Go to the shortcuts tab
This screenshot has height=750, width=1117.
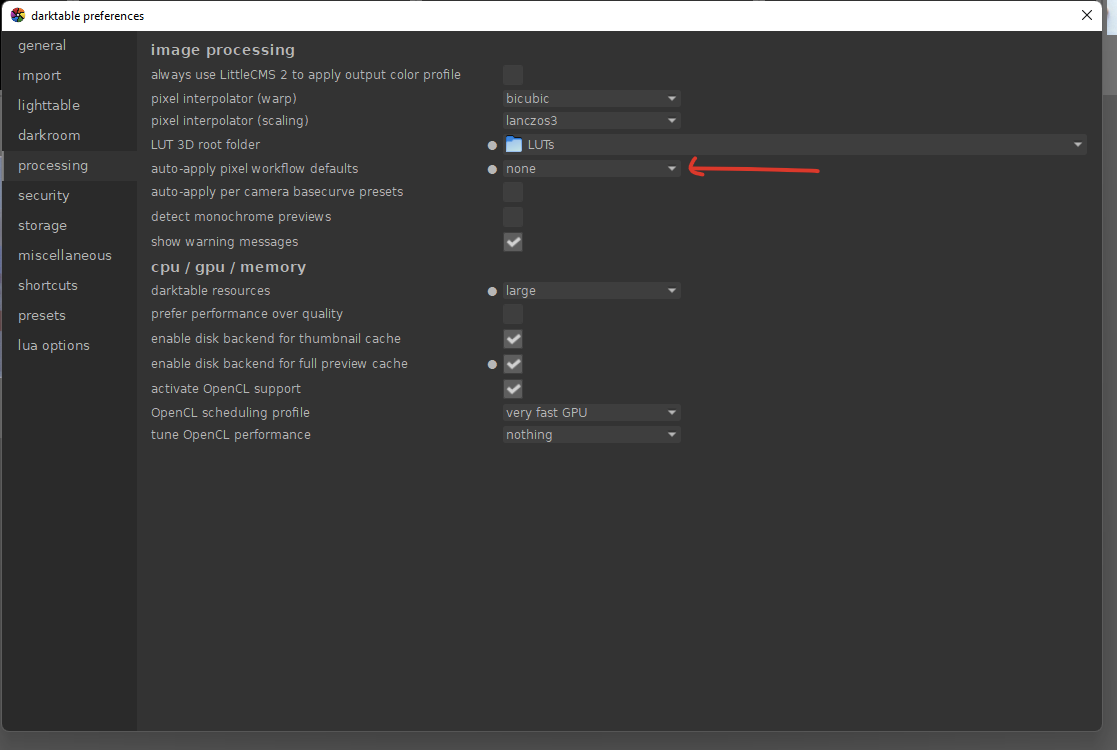pyautogui.click(x=69, y=285)
